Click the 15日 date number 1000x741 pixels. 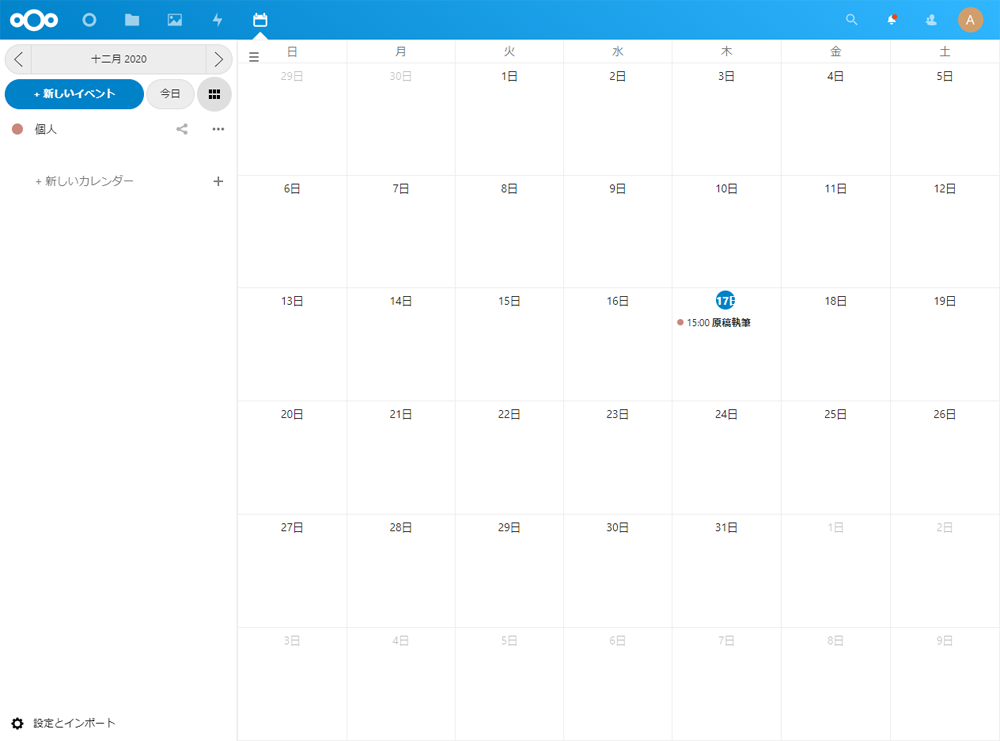[x=509, y=301]
